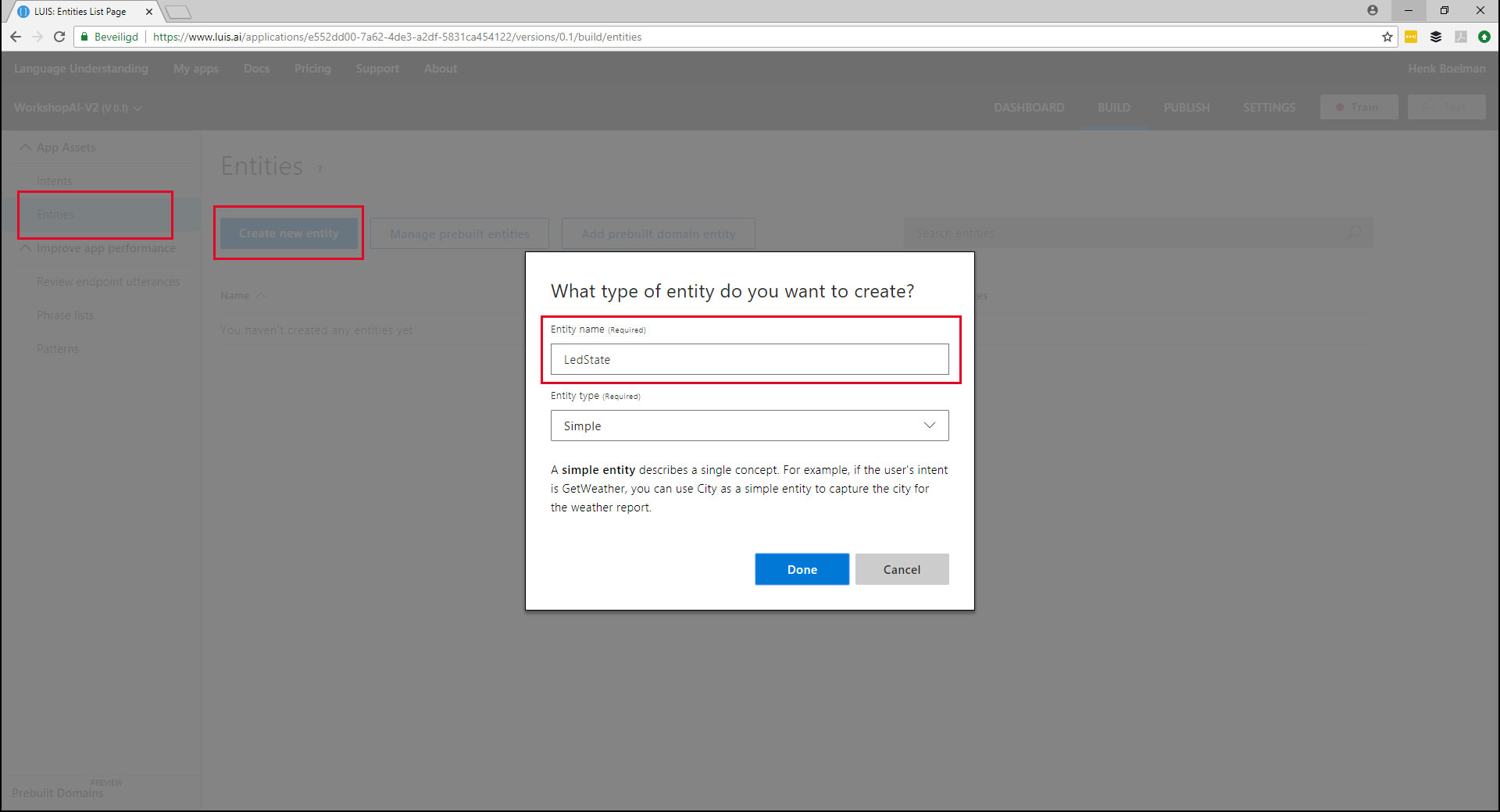The width and height of the screenshot is (1500, 812).
Task: Reload the page with refresh icon
Action: 59,37
